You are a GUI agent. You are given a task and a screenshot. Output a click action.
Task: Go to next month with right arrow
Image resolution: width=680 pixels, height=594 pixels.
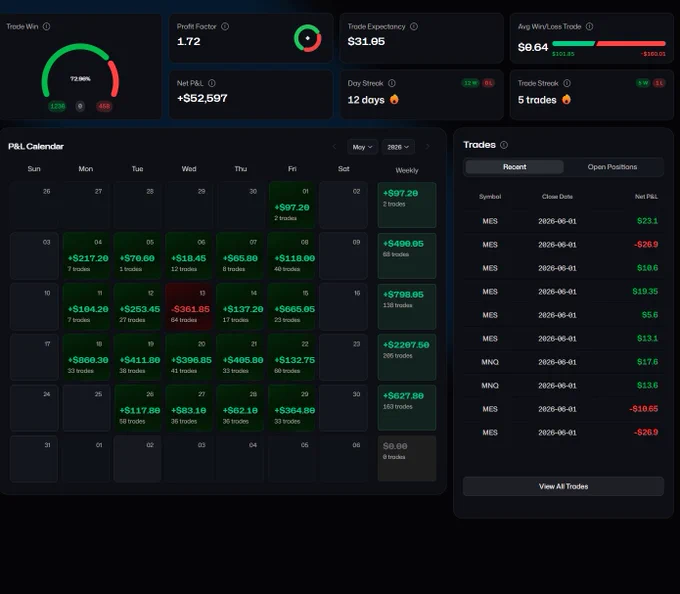(428, 147)
